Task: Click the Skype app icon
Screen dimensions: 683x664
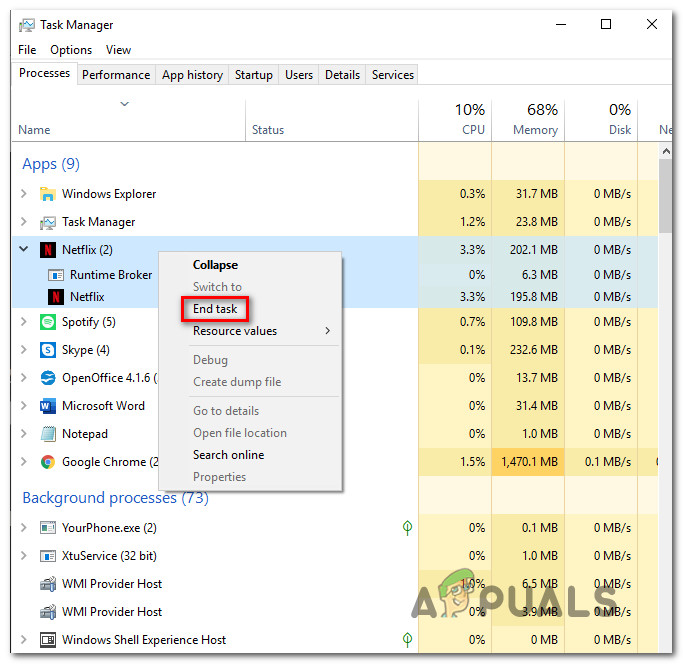Action: (47, 350)
